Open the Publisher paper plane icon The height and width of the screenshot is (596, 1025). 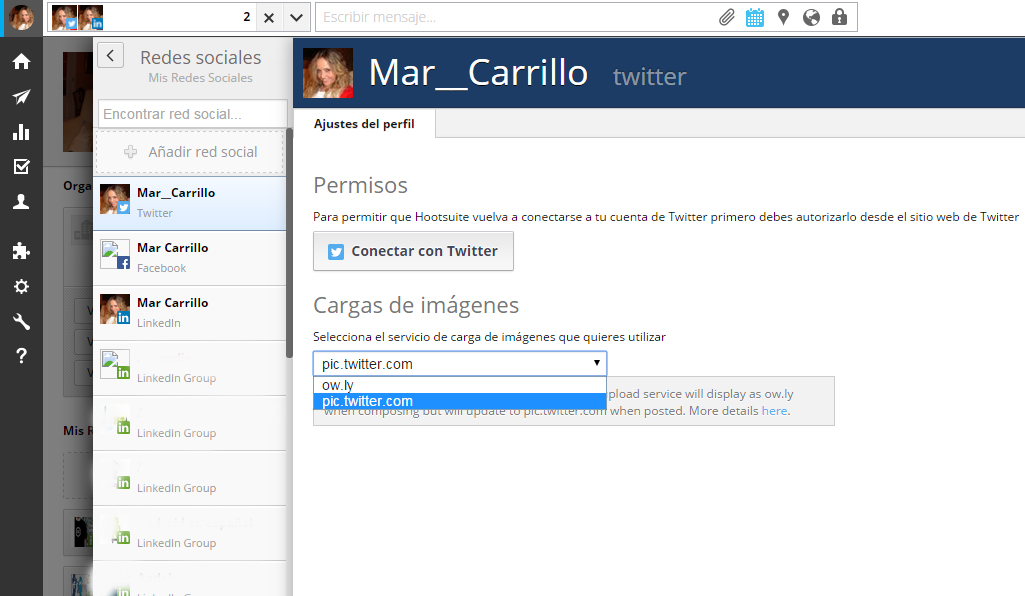(21, 97)
